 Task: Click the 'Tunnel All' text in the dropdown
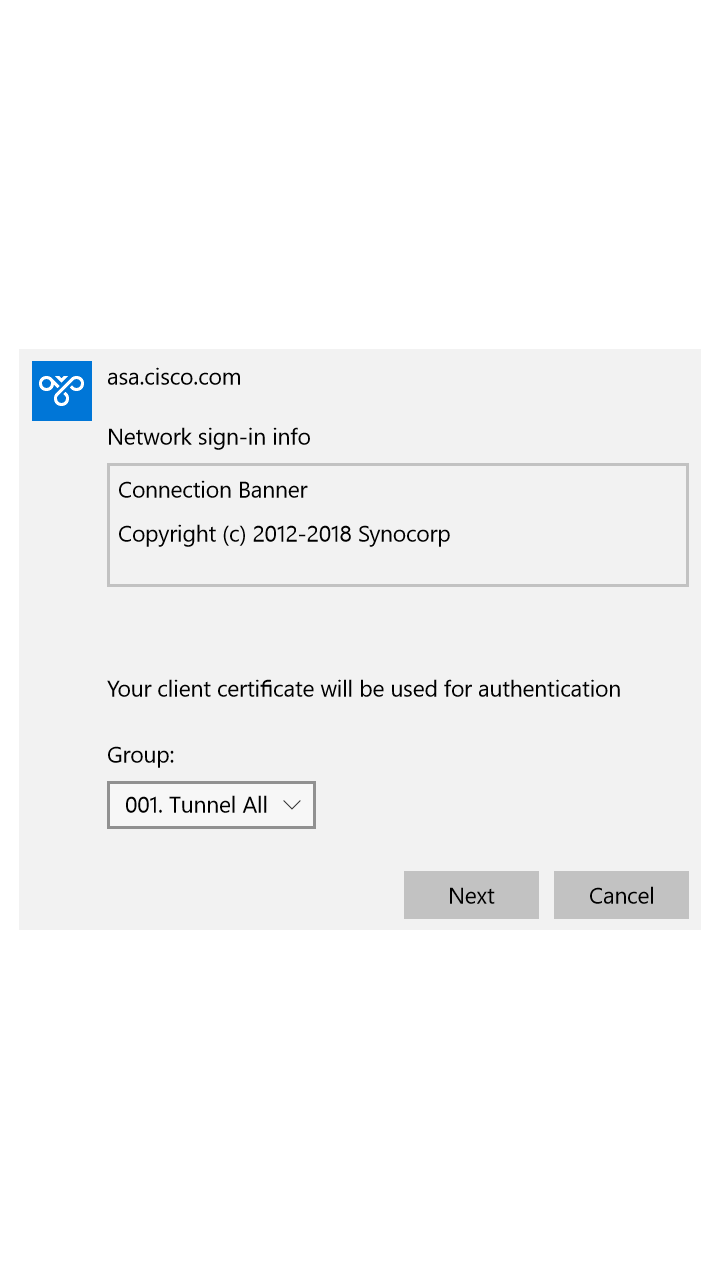click(x=219, y=805)
